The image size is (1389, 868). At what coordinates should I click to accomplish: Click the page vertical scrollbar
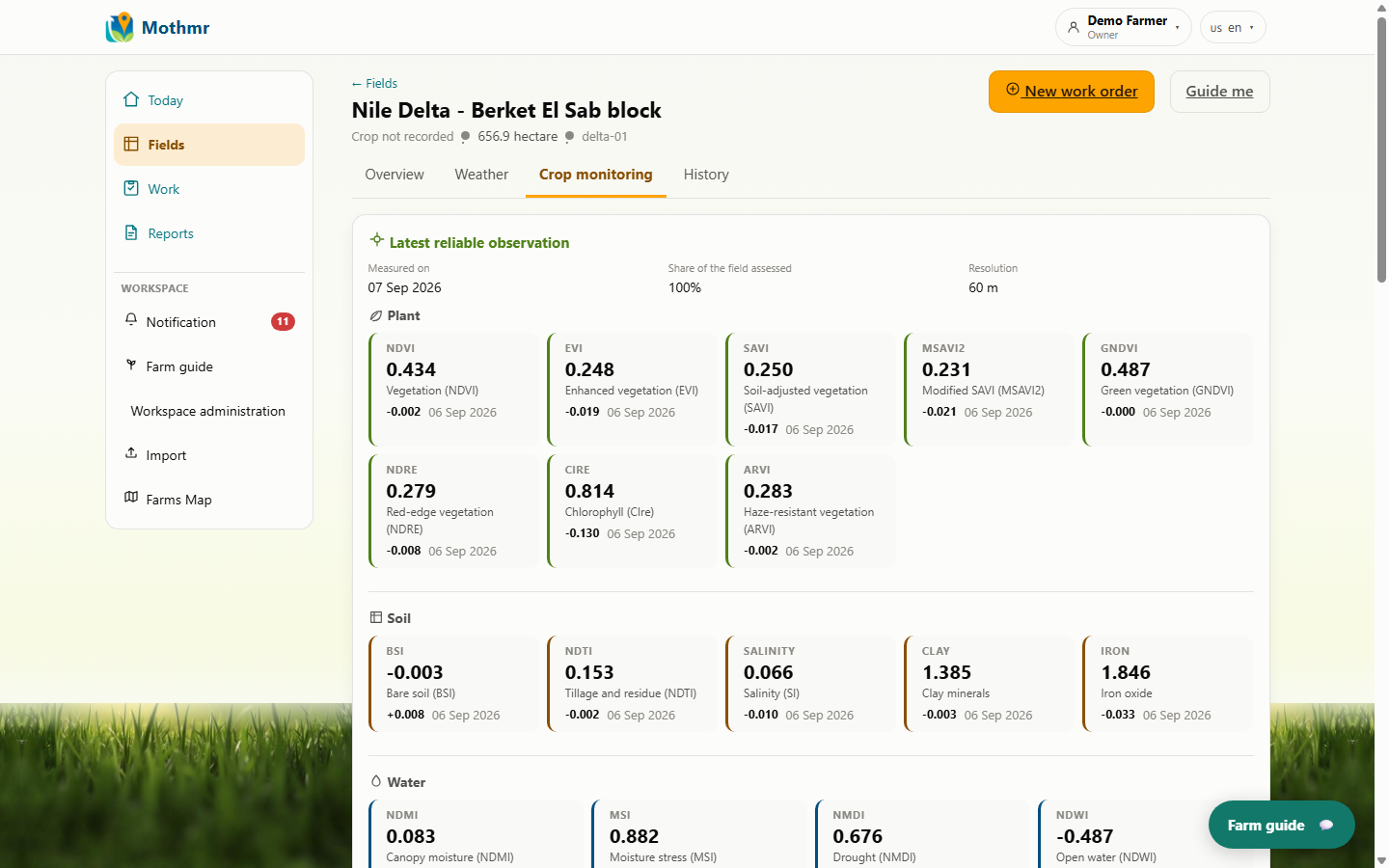click(1381, 149)
